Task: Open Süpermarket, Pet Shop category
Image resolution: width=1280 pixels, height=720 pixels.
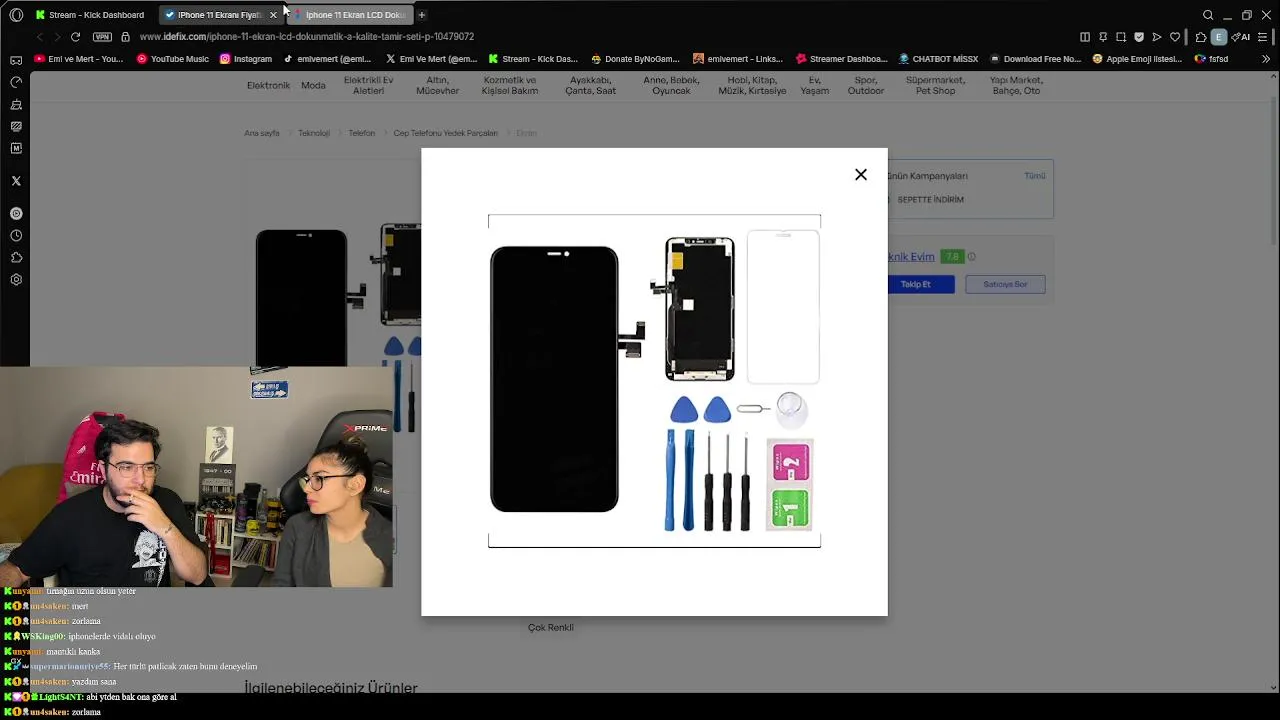Action: (x=935, y=85)
